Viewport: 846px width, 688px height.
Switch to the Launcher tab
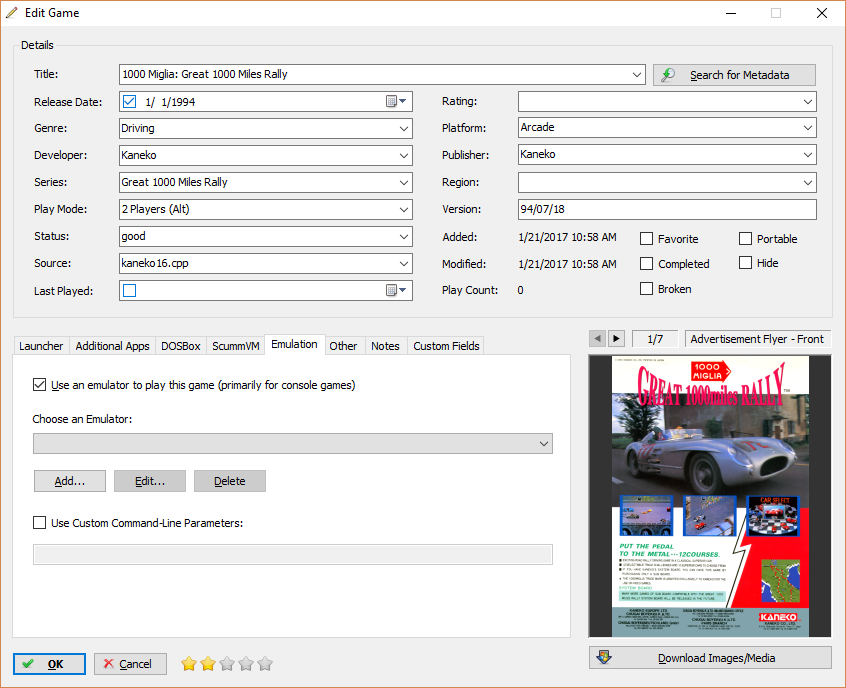[41, 346]
